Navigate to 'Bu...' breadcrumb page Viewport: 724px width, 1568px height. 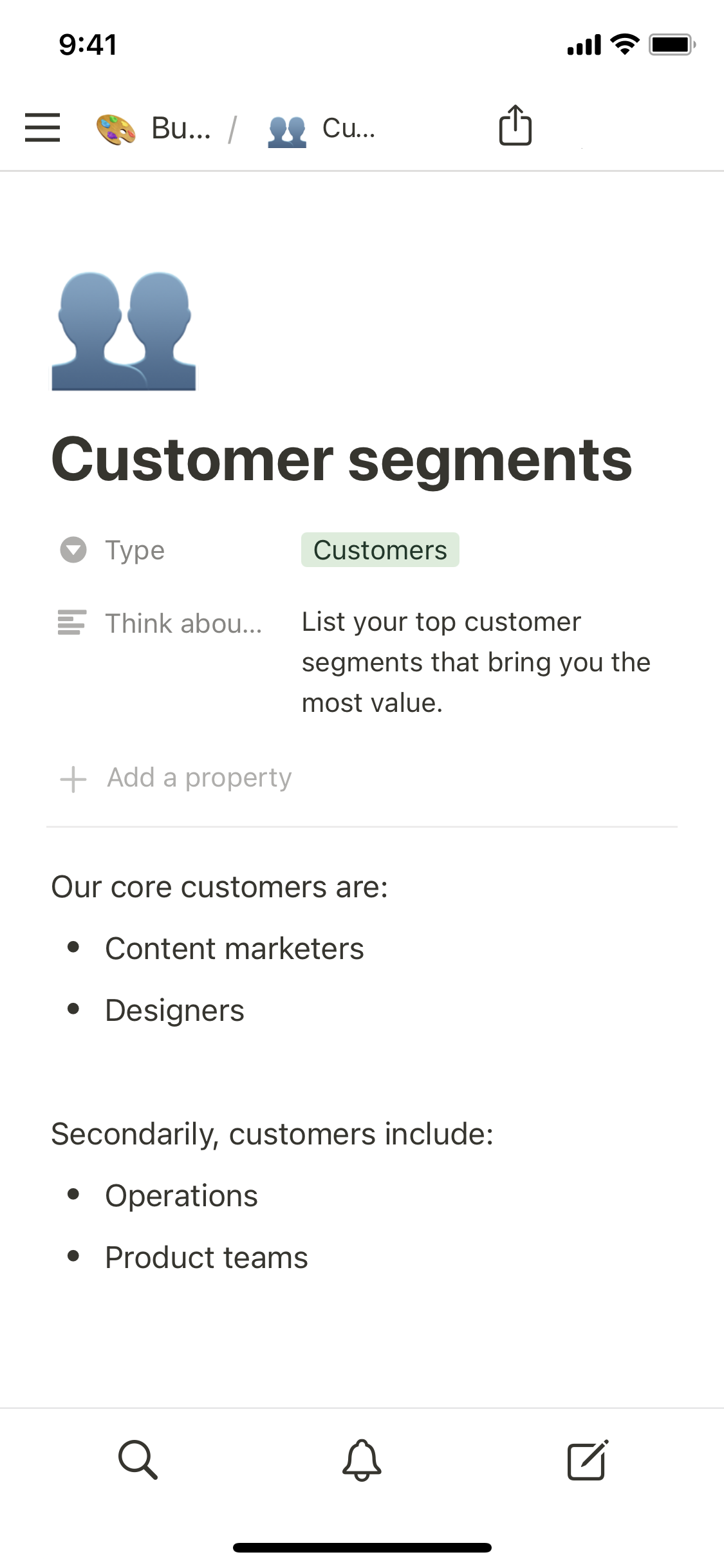[x=181, y=129]
